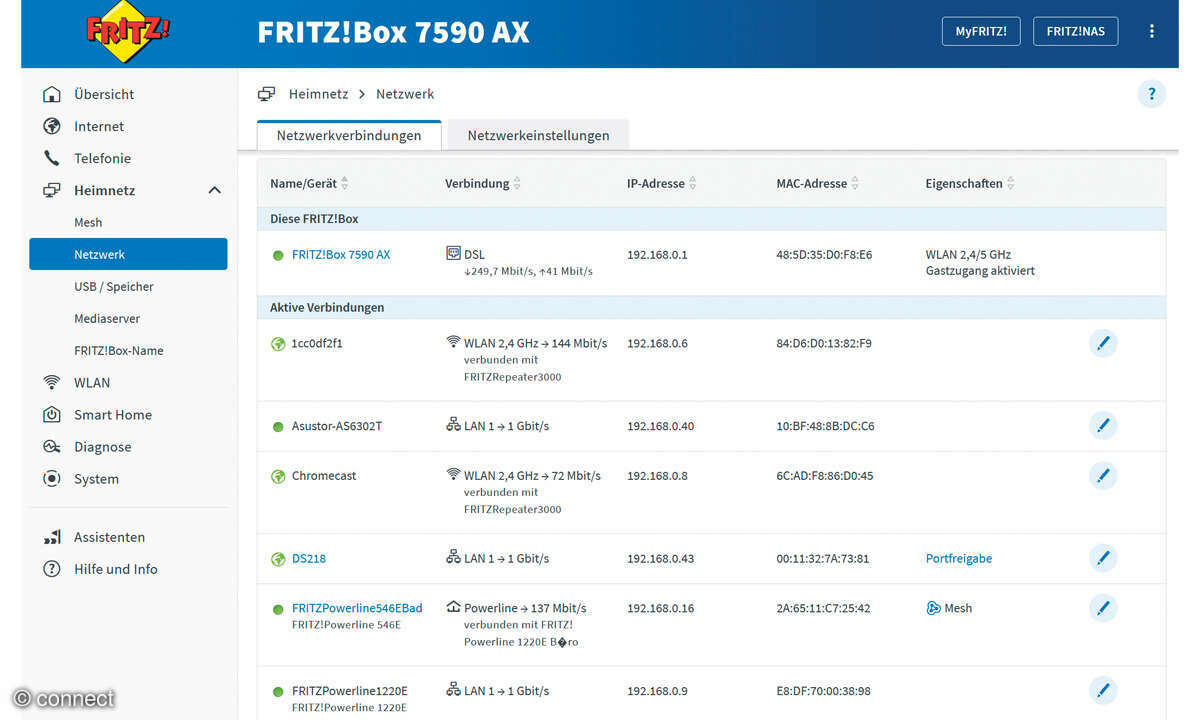Click "Gastzugang aktiviert" text

pyautogui.click(x=980, y=271)
